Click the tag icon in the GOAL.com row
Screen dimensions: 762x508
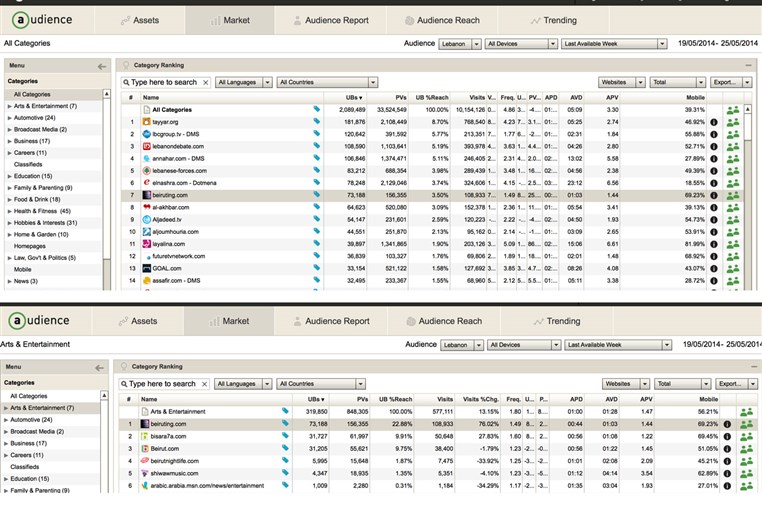point(316,268)
